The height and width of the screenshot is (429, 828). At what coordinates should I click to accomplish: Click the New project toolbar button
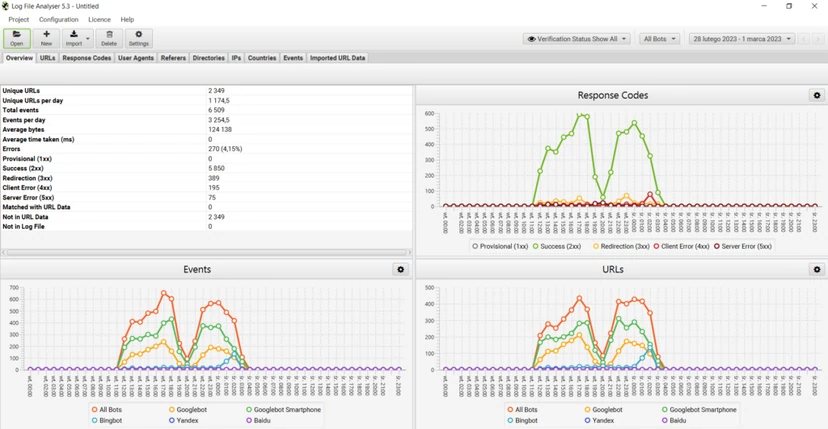(x=46, y=39)
